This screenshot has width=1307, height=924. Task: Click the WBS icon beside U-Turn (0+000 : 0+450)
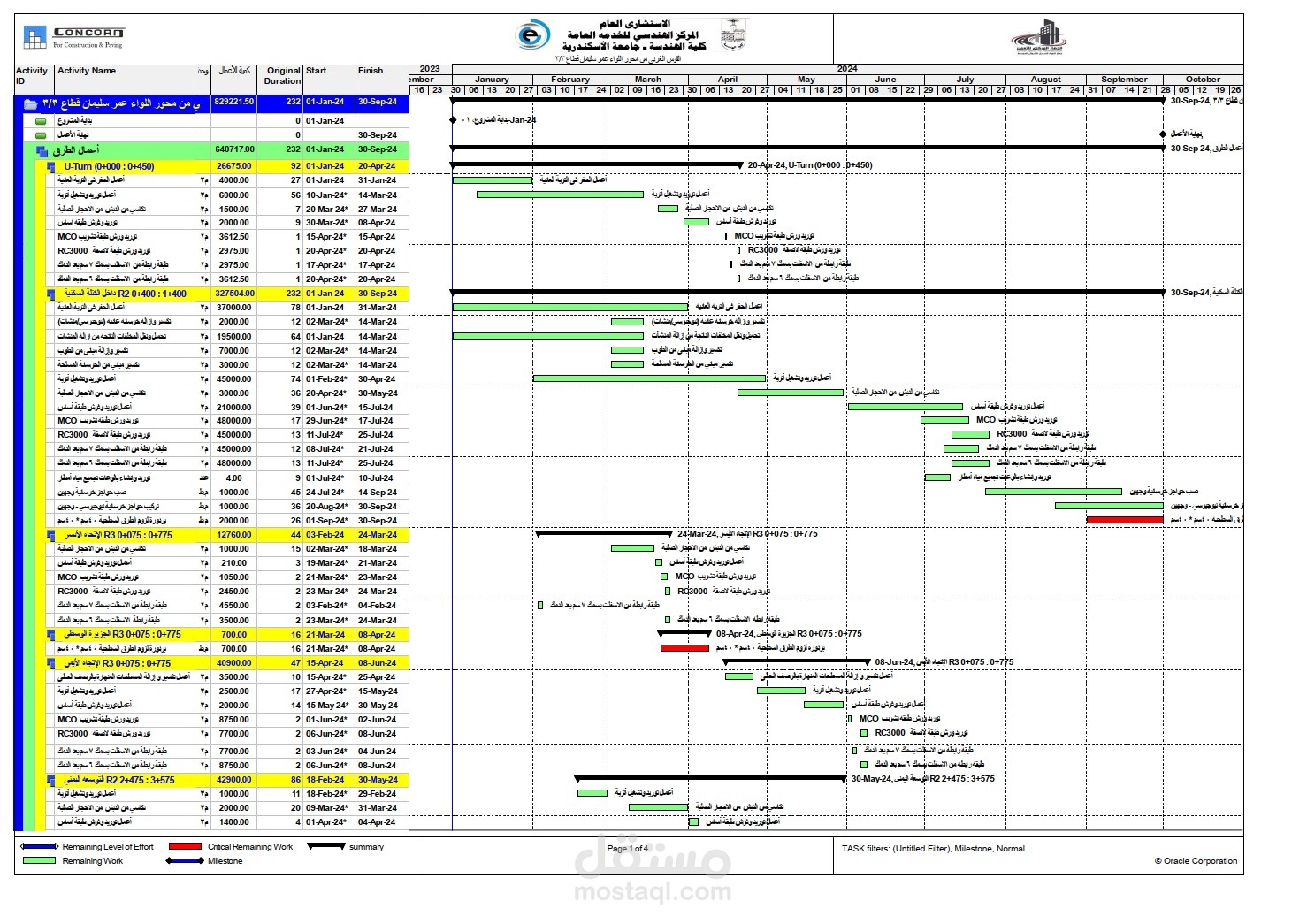coord(51,166)
